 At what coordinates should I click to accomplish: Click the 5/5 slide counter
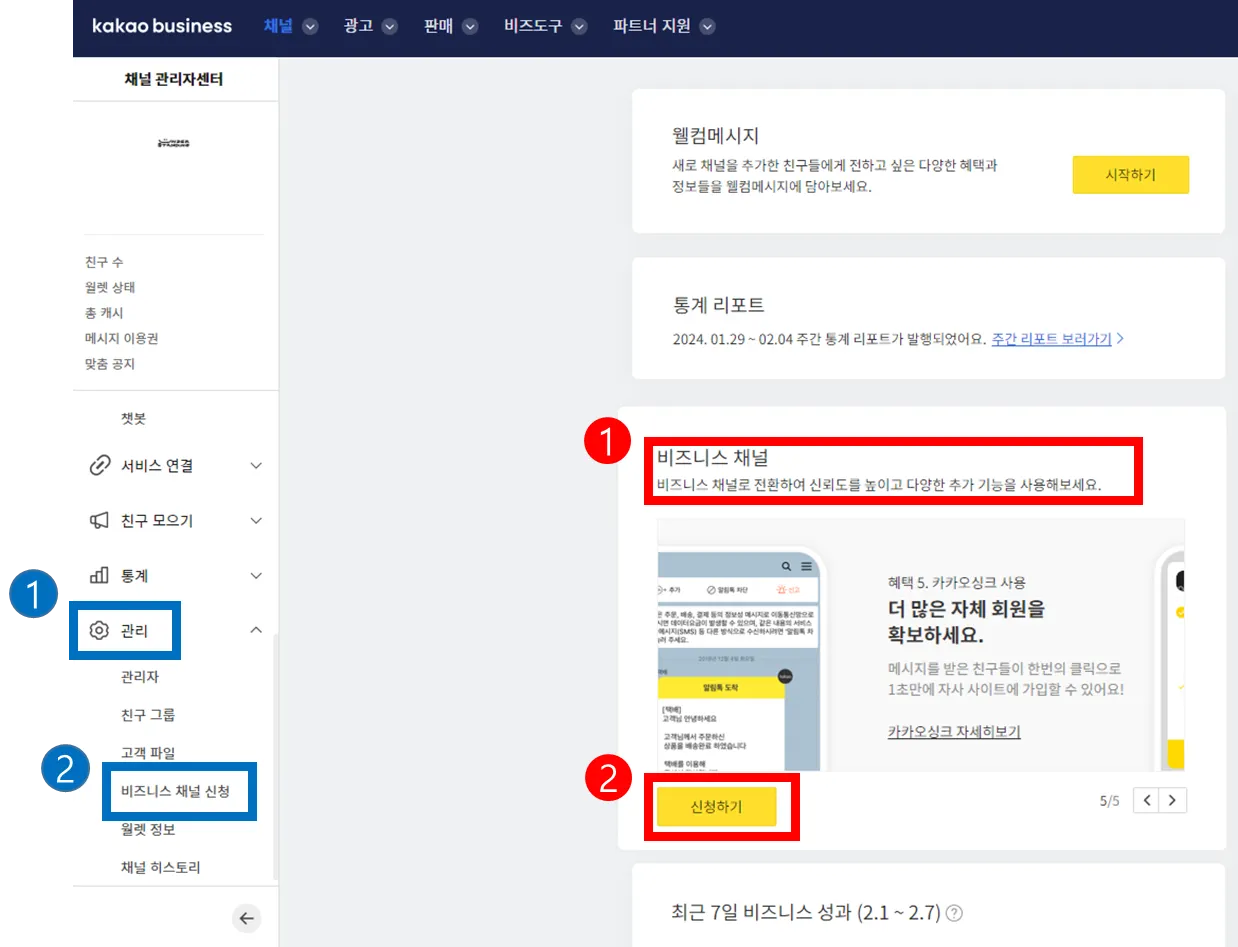pyautogui.click(x=1110, y=801)
